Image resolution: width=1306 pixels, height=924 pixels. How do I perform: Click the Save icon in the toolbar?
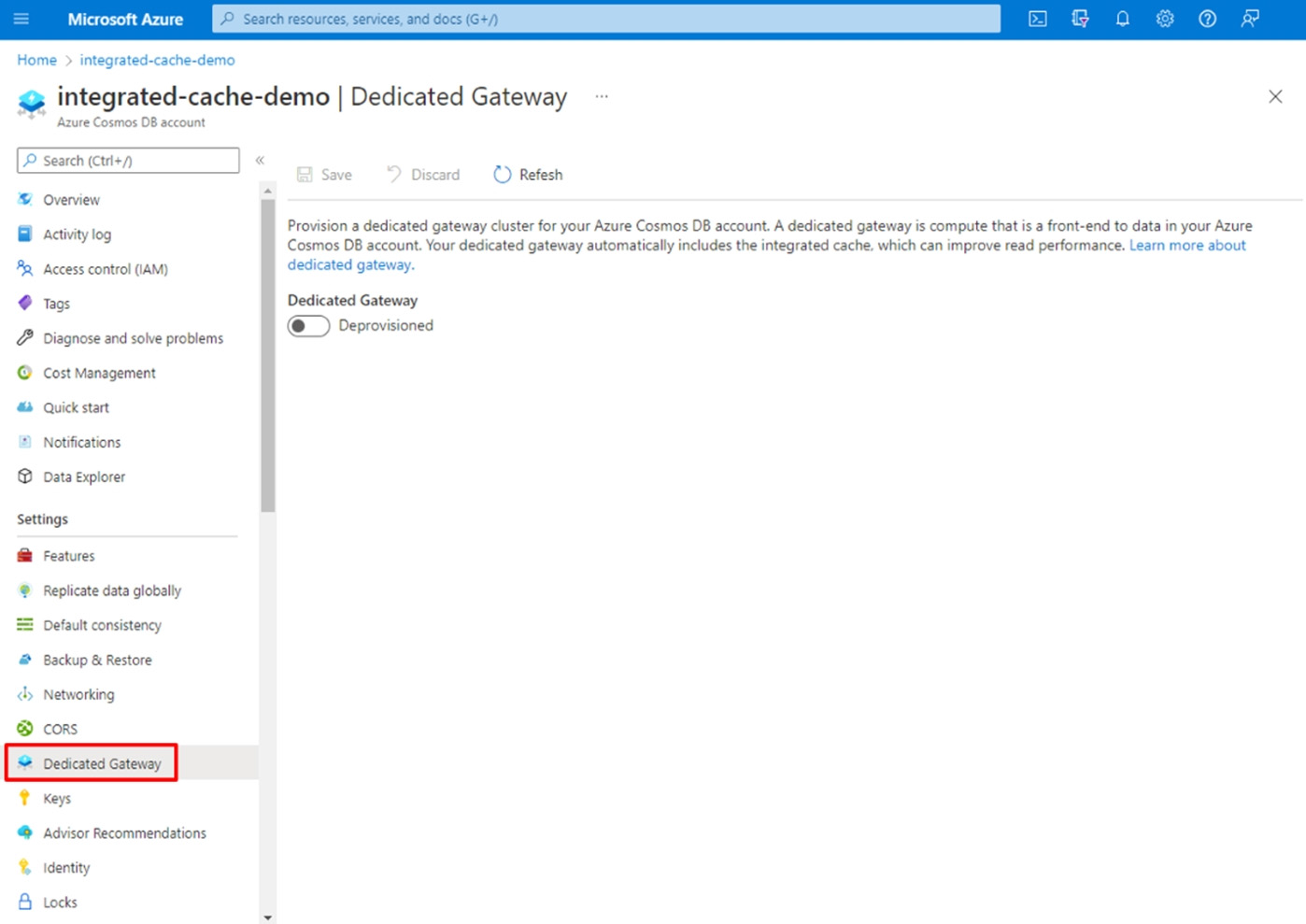[x=305, y=175]
